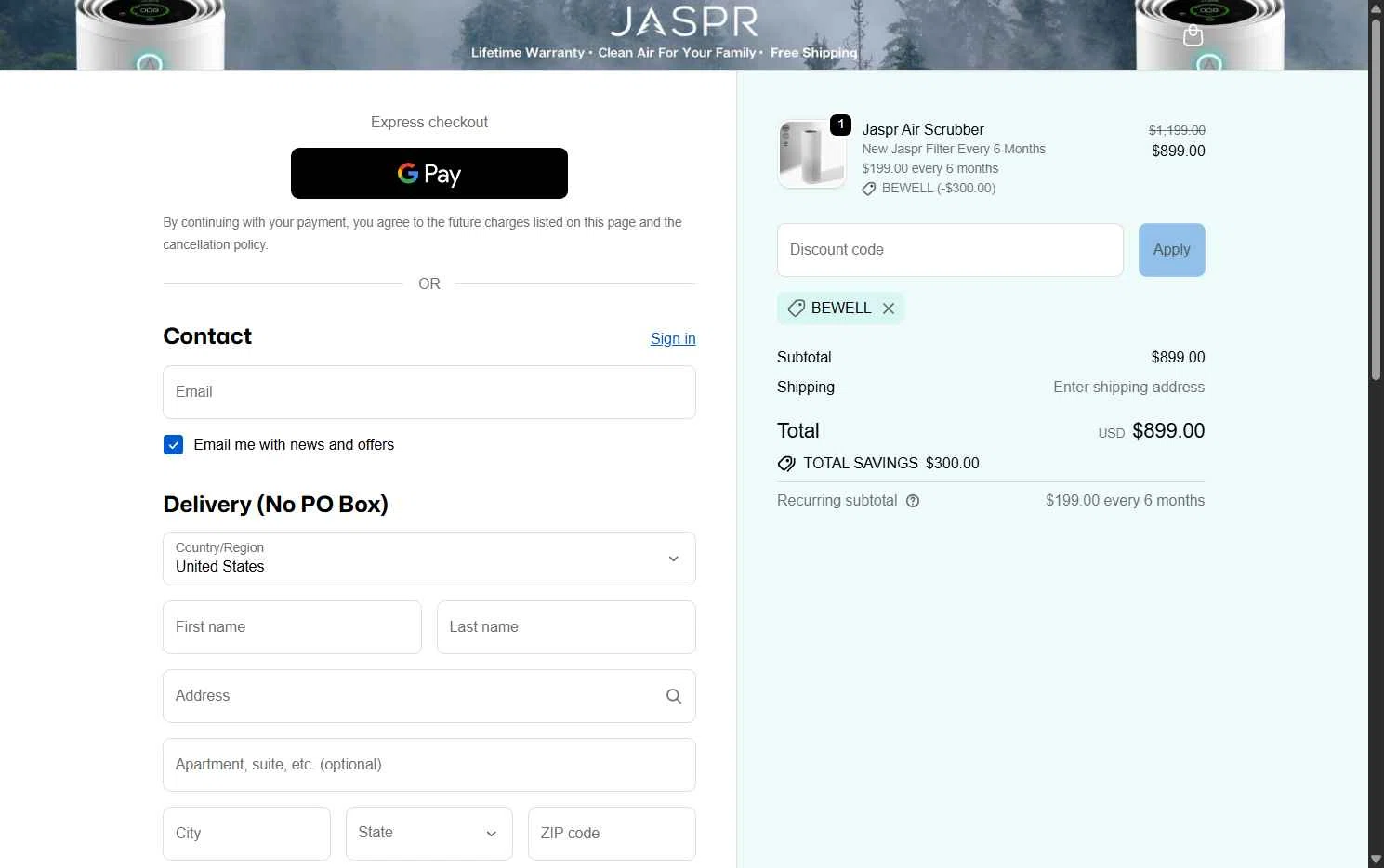Open the Country/Region dropdown
The height and width of the screenshot is (868, 1384).
tap(429, 559)
